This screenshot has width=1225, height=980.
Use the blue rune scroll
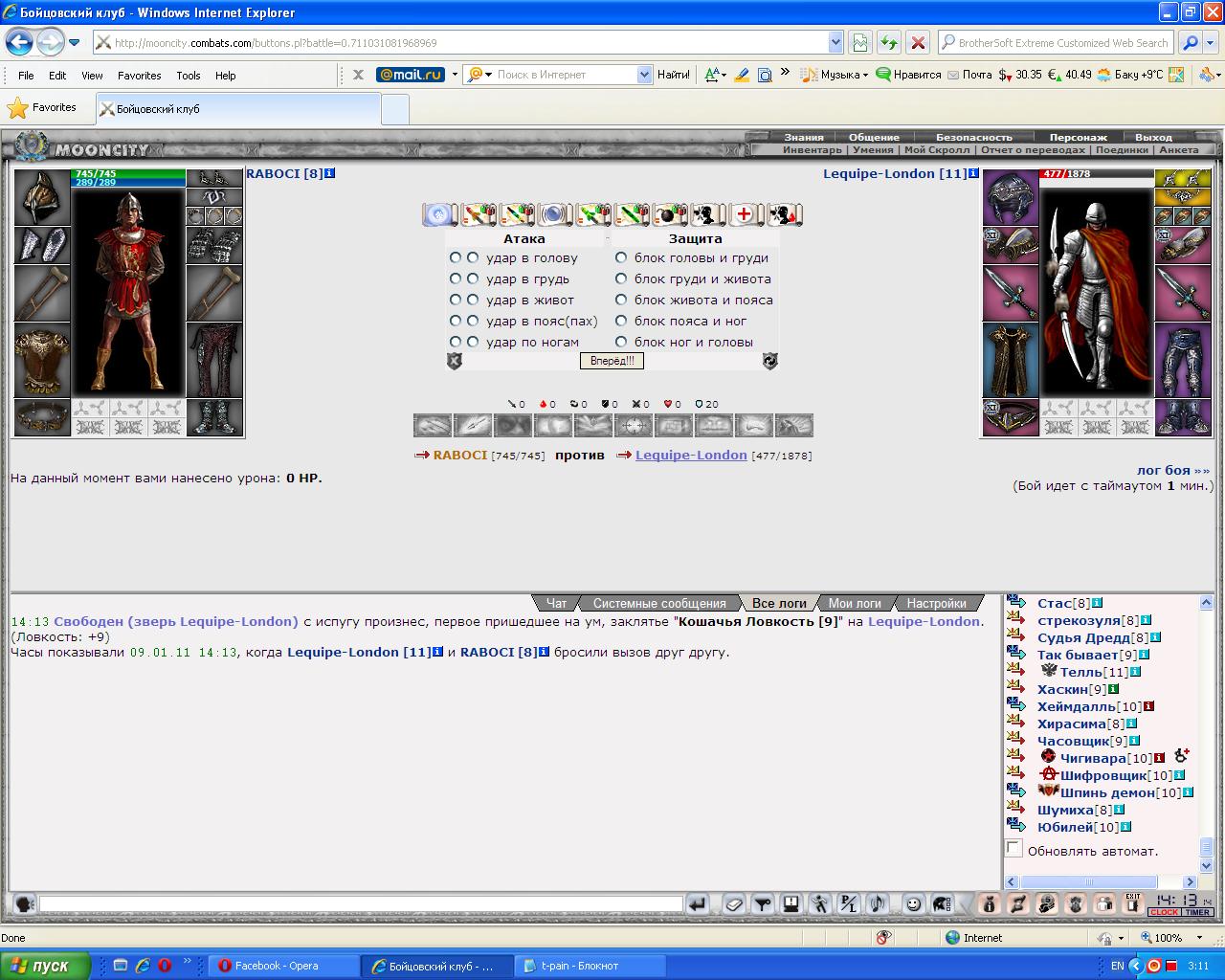[439, 214]
